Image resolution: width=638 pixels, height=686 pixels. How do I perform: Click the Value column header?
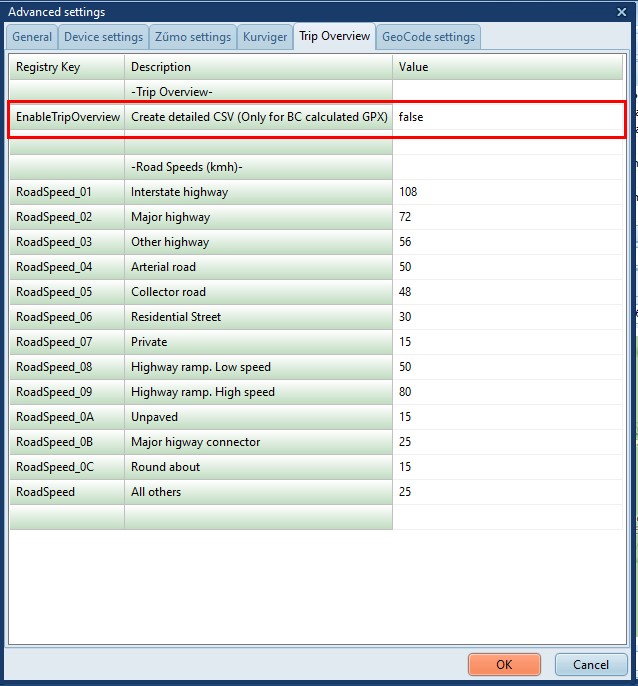click(507, 67)
